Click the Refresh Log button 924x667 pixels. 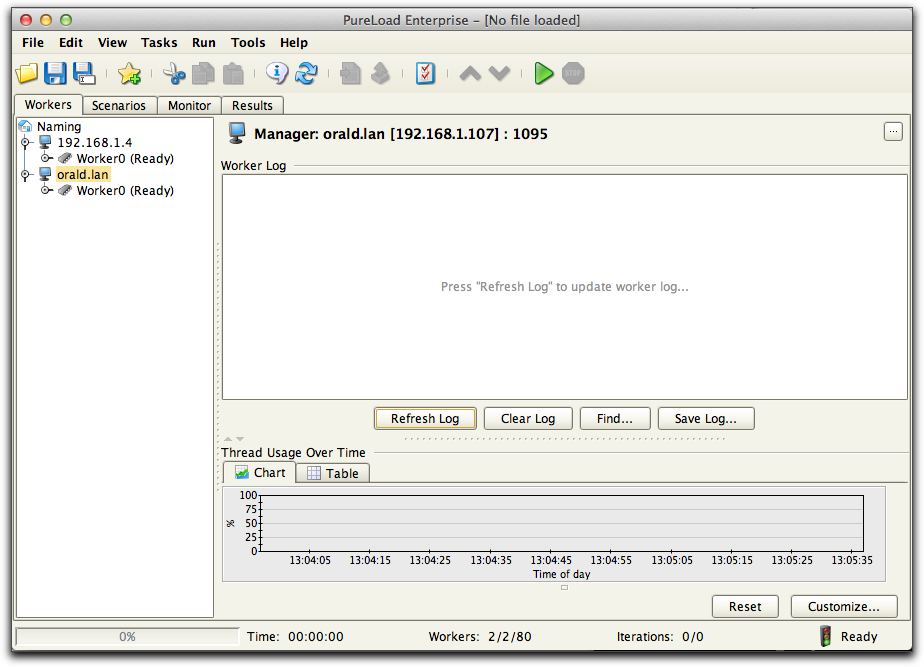[425, 418]
